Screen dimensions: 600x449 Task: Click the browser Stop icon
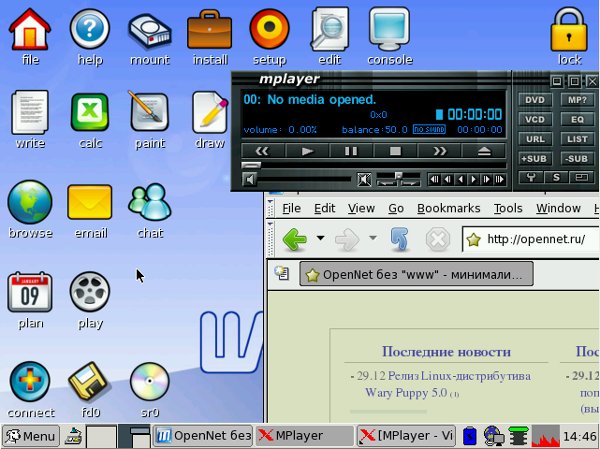pyautogui.click(x=438, y=239)
